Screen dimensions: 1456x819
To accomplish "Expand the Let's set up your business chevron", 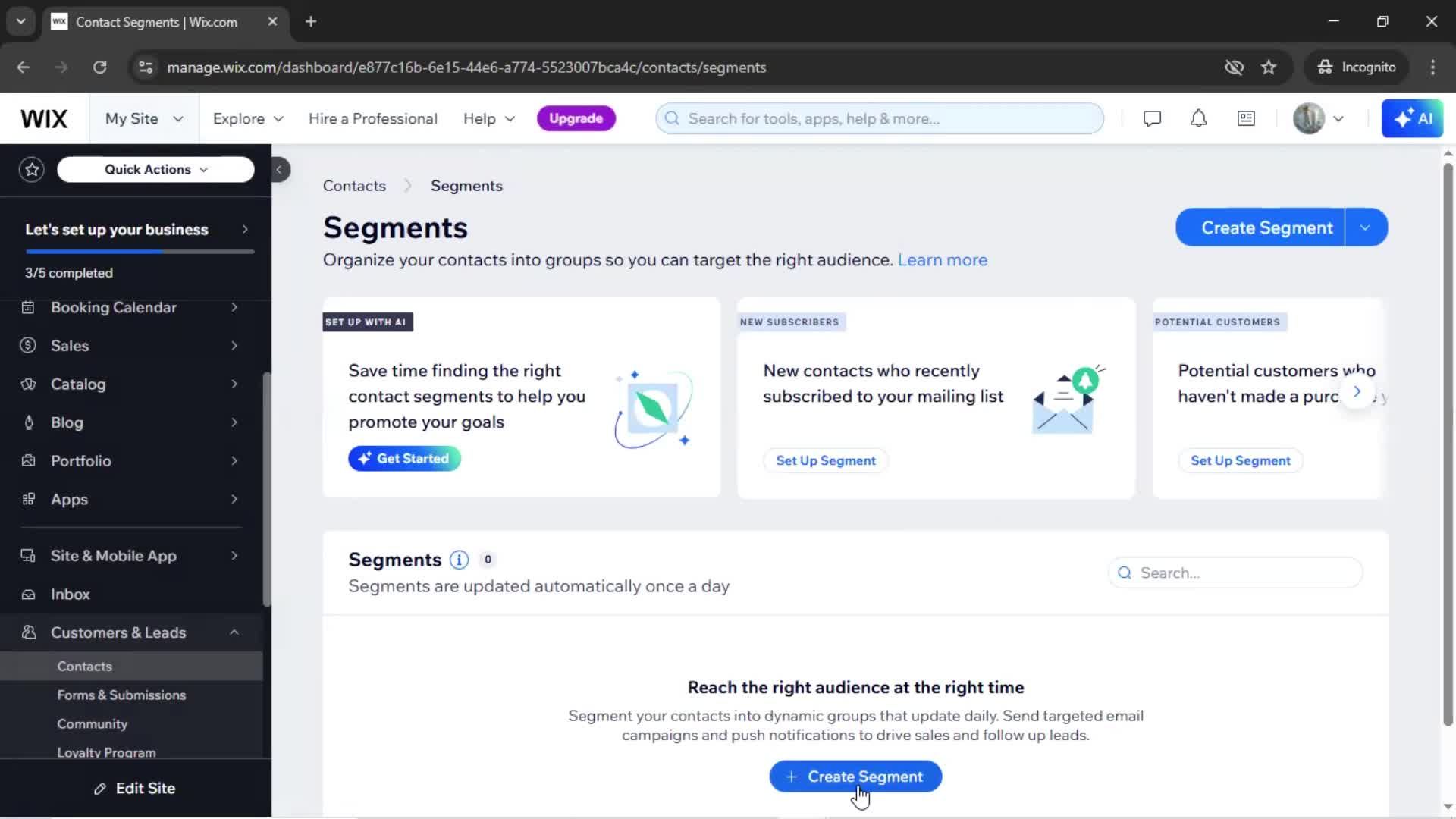I will tap(244, 230).
